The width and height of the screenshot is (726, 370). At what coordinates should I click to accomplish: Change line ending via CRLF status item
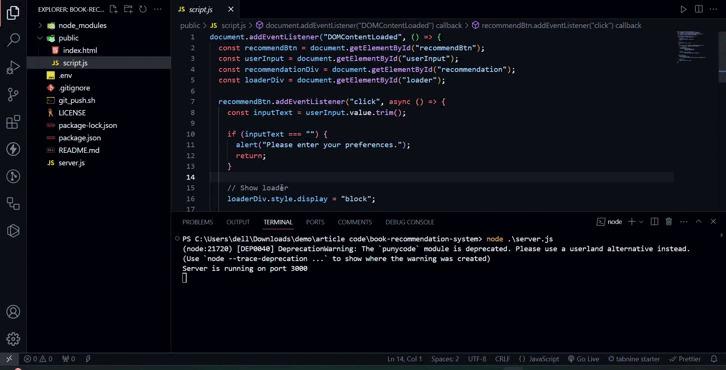[x=502, y=359]
